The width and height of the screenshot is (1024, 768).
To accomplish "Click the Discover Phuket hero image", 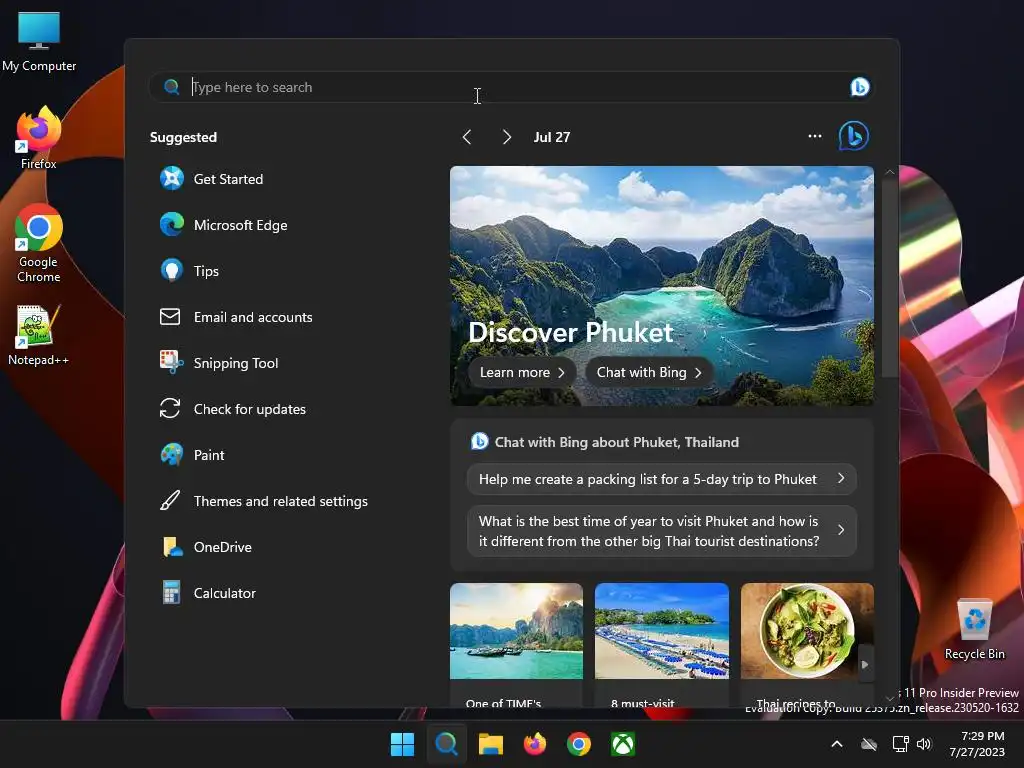I will (662, 261).
